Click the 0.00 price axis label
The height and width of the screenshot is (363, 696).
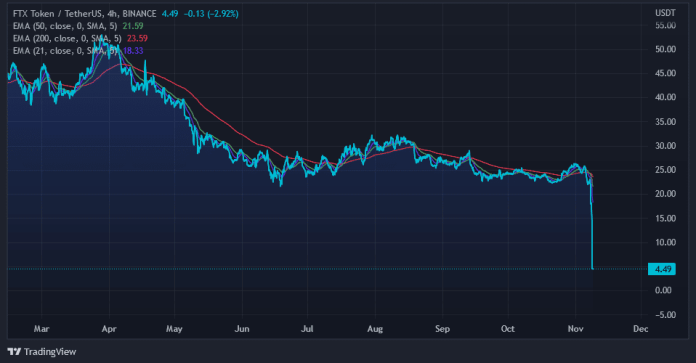[663, 290]
